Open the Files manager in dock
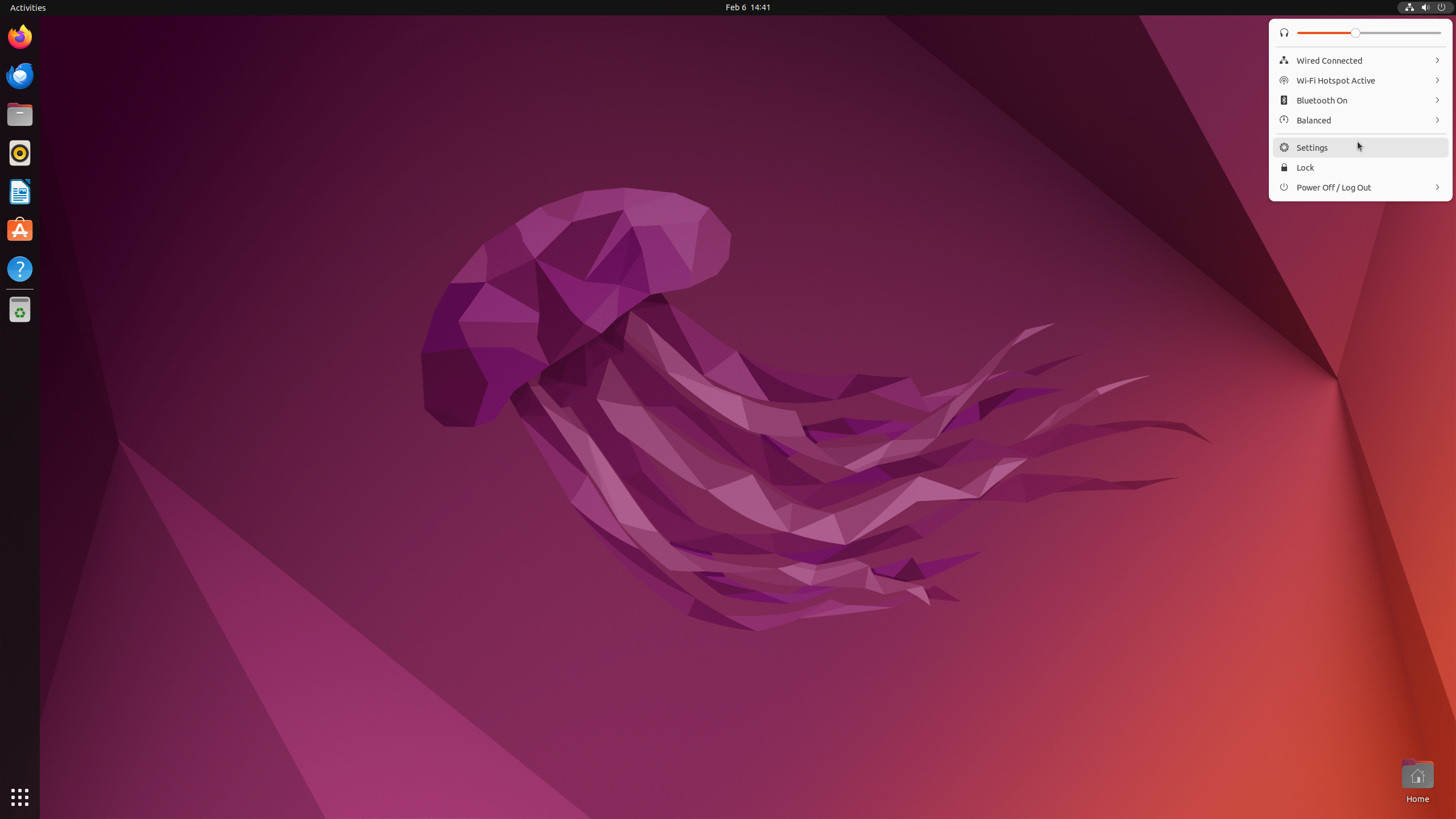1456x819 pixels. (x=20, y=114)
